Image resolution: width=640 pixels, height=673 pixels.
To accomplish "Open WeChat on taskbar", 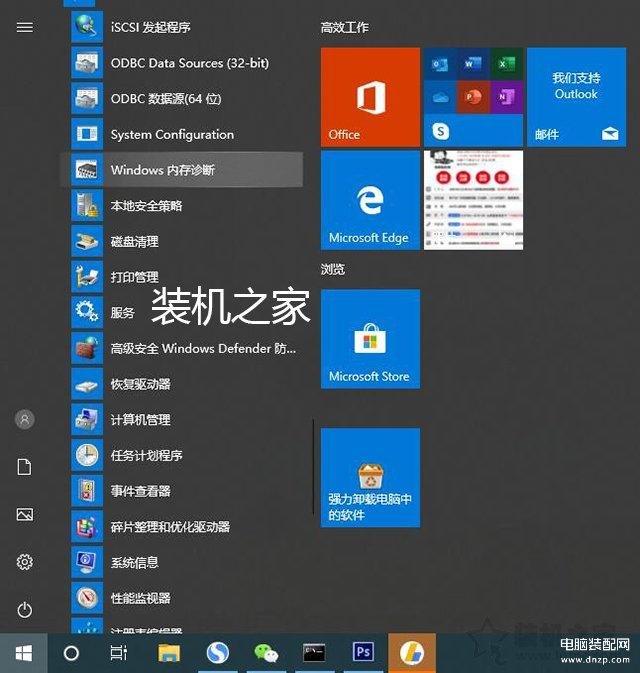I will point(266,653).
